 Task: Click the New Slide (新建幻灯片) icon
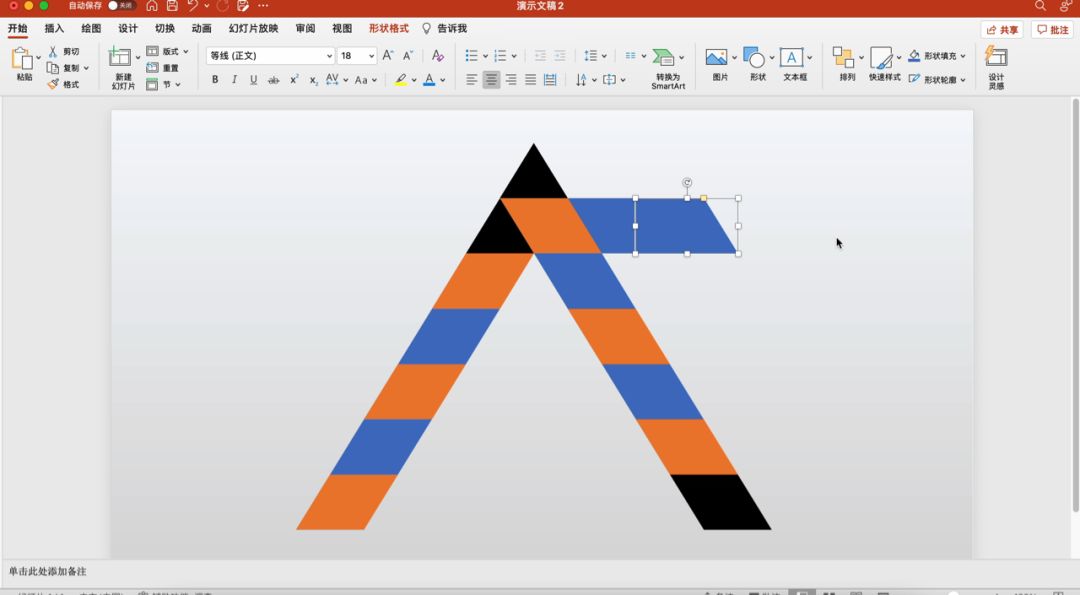(x=120, y=58)
